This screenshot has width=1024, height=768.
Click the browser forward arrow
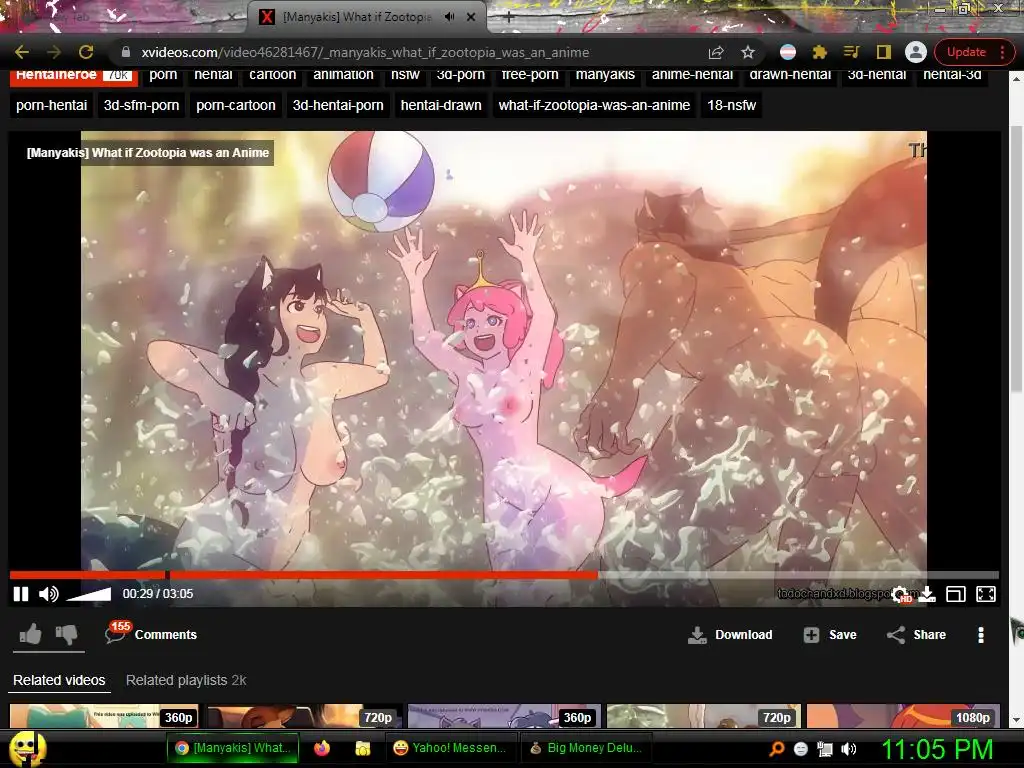pos(54,52)
